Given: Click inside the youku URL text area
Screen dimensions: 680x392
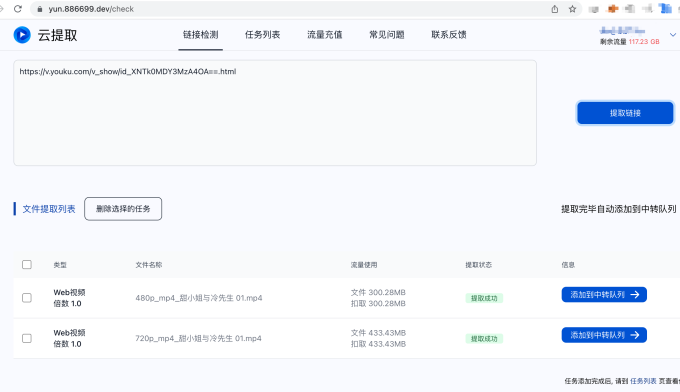Looking at the screenshot, I should (275, 113).
